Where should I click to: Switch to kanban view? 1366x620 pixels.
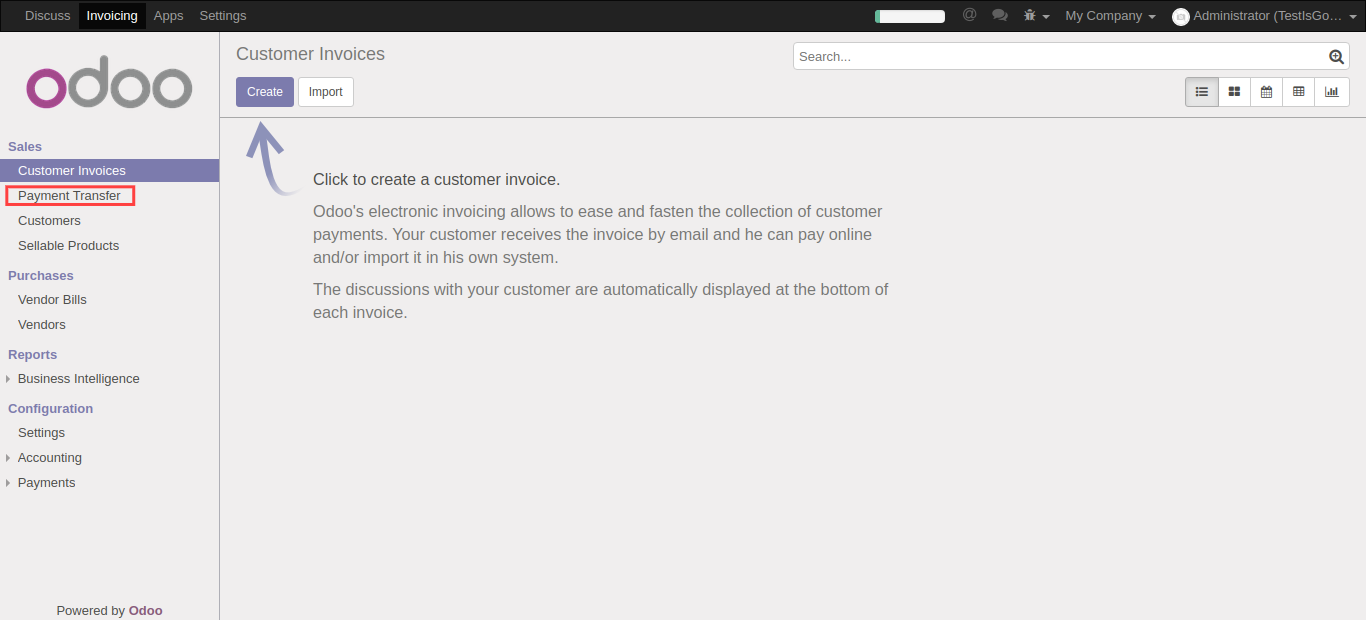(x=1234, y=92)
